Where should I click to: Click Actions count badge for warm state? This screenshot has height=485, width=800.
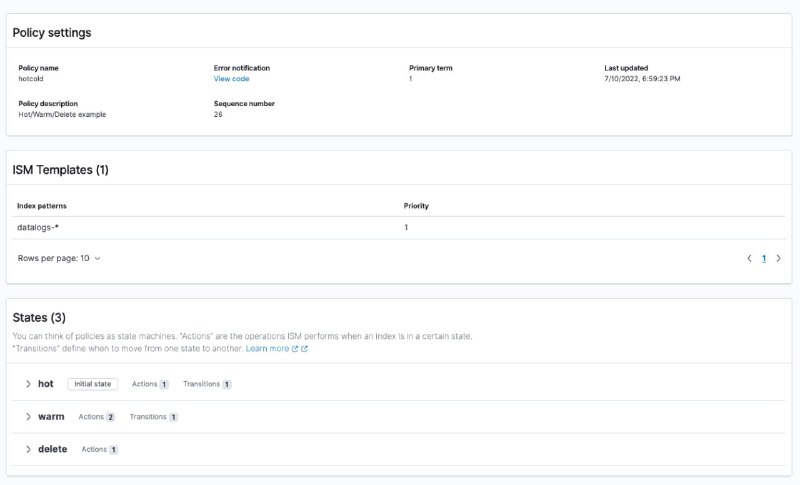(110, 417)
